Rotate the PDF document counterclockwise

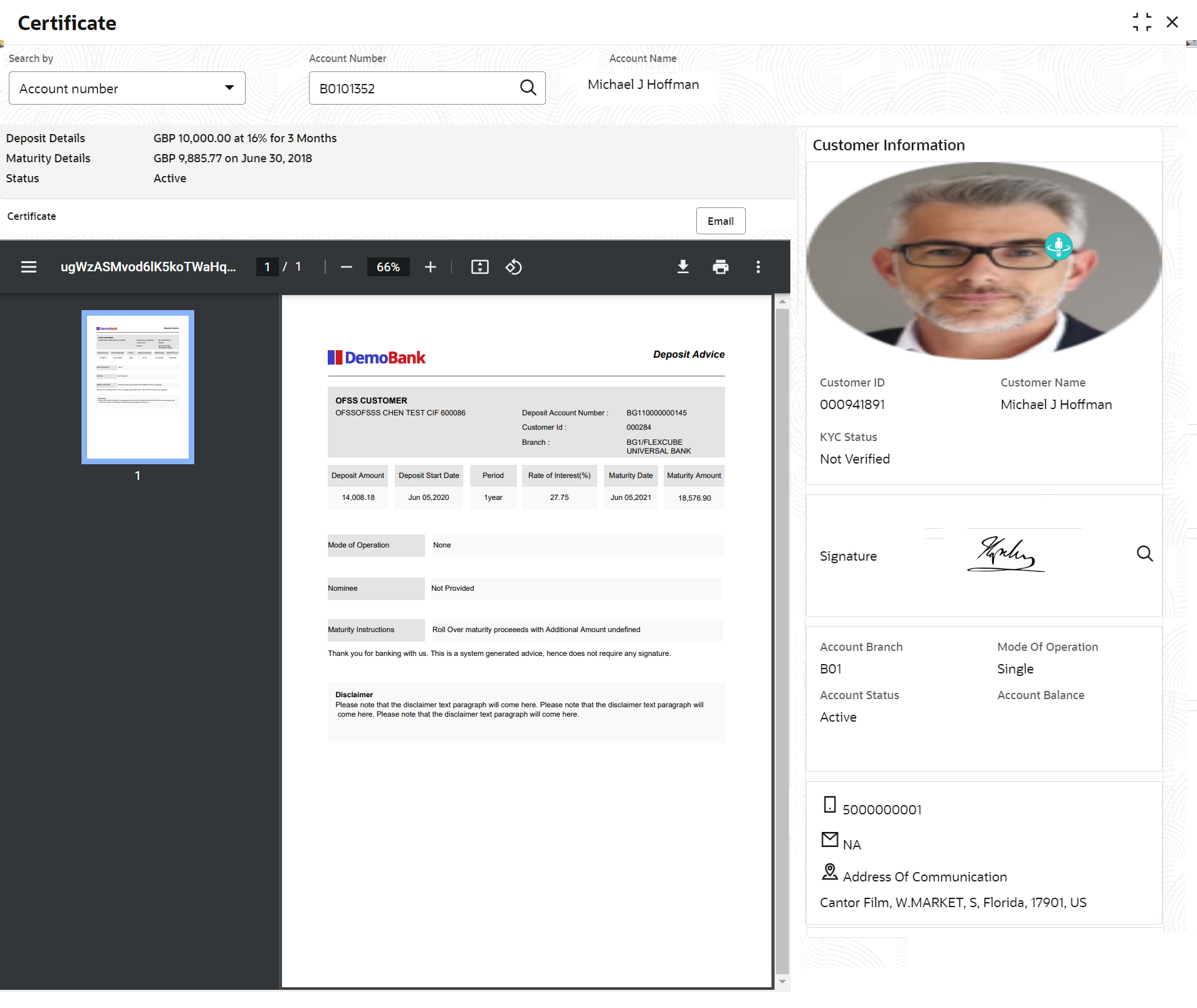pyautogui.click(x=513, y=267)
